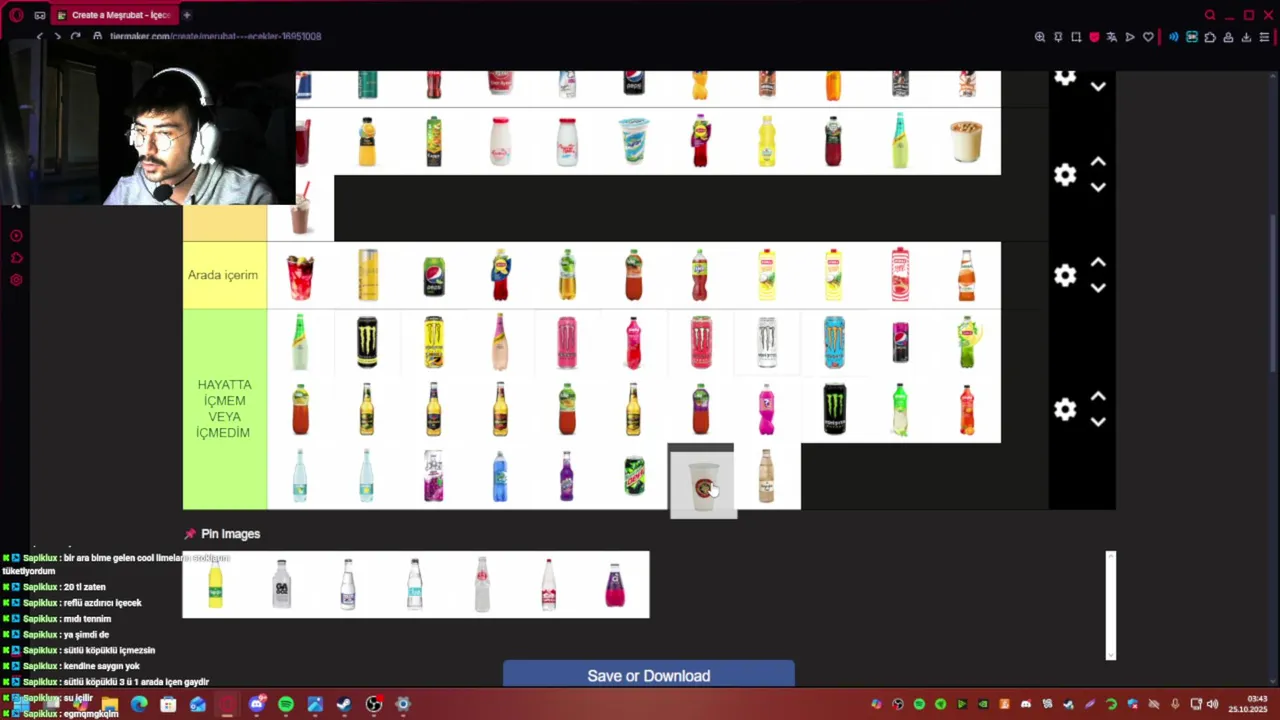Move HAYATTA İÇMEM tier up
This screenshot has height=720, width=1280.
(x=1098, y=396)
